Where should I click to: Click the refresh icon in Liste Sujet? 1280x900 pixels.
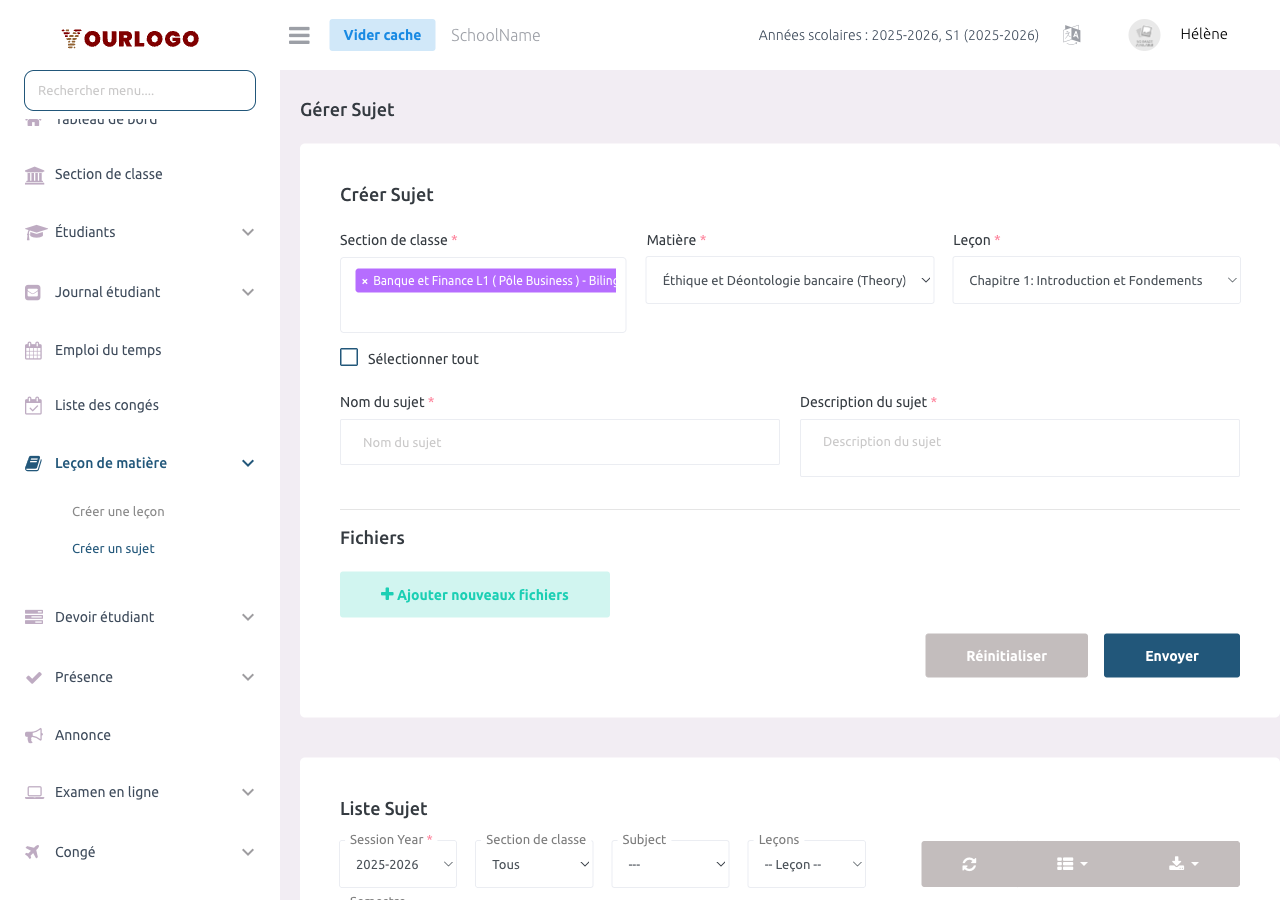pyautogui.click(x=969, y=864)
